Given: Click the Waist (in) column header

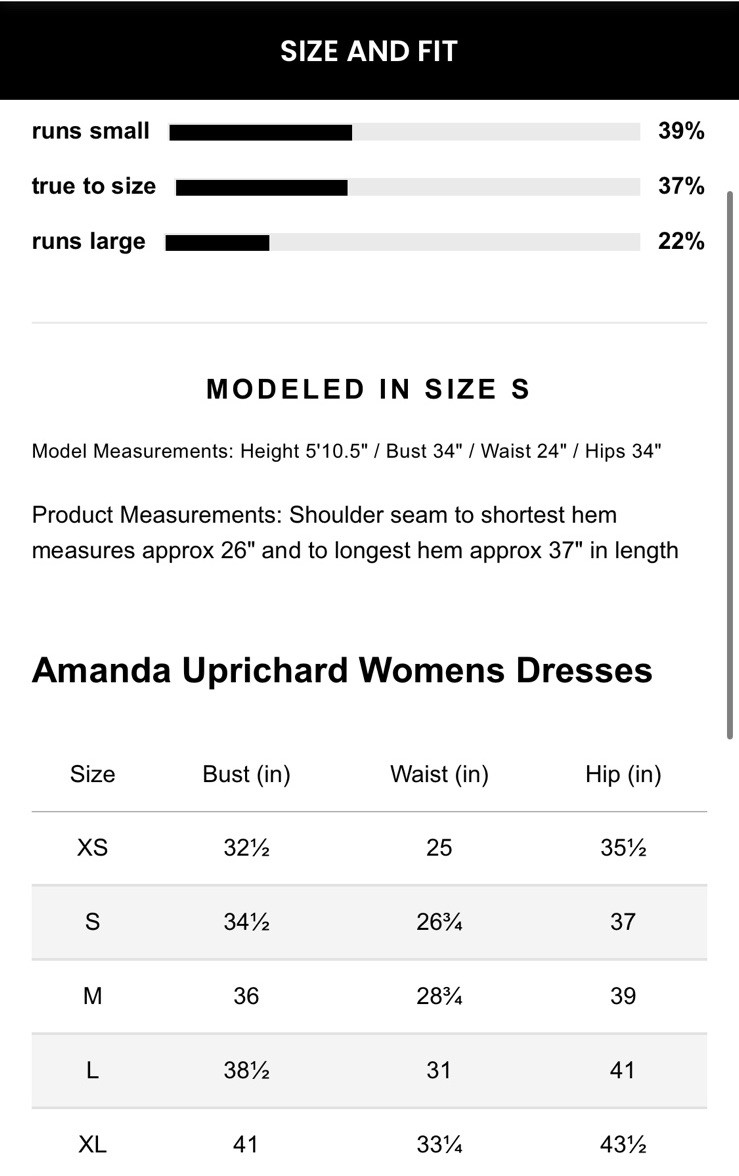Looking at the screenshot, I should [439, 774].
